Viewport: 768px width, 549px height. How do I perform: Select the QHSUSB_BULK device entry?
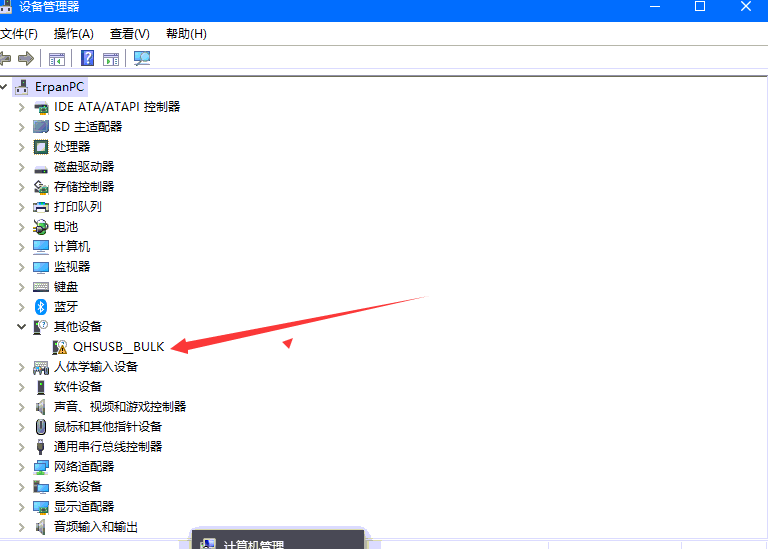(119, 347)
